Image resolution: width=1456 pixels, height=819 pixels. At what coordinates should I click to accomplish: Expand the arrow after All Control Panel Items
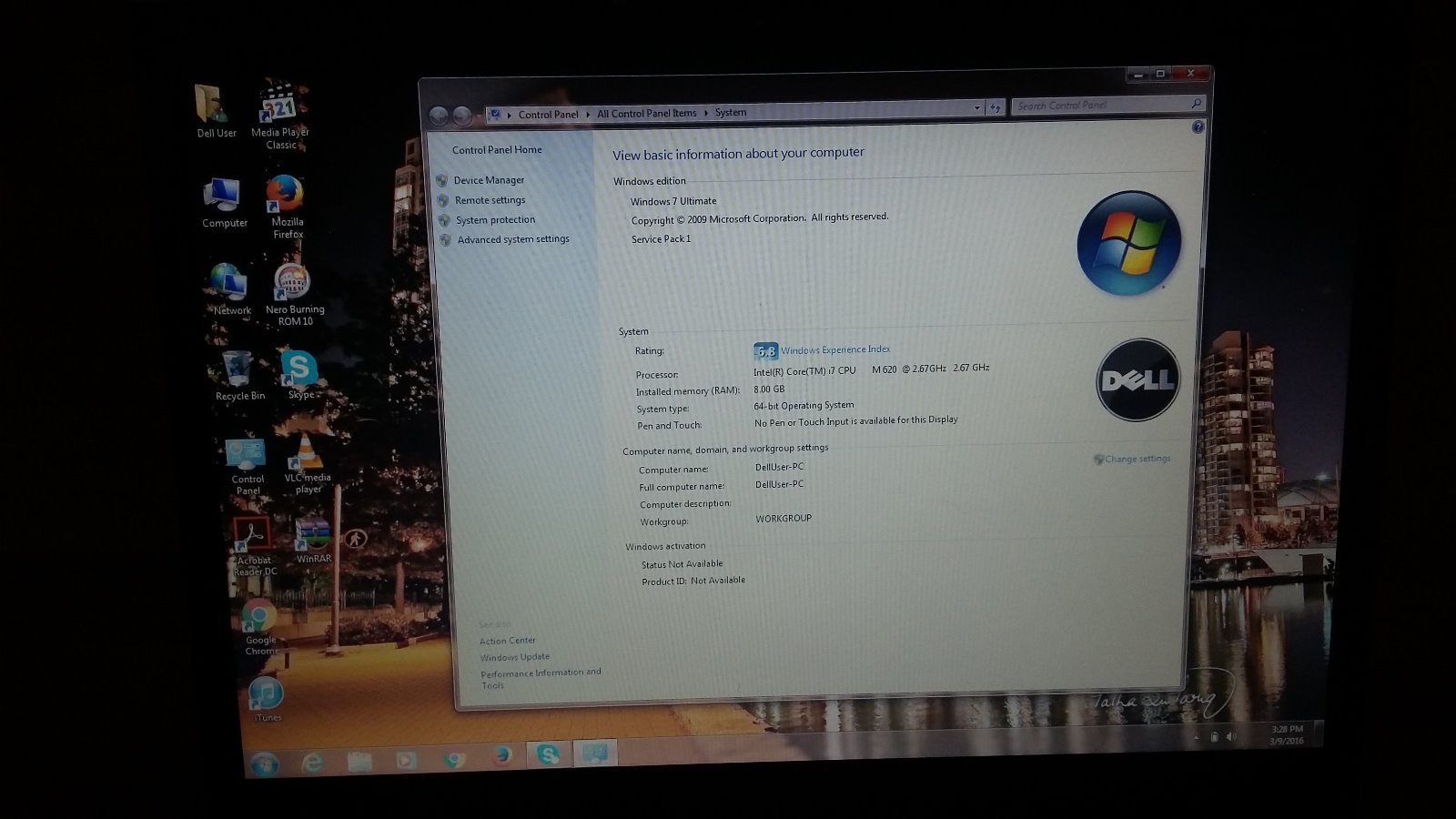point(705,113)
